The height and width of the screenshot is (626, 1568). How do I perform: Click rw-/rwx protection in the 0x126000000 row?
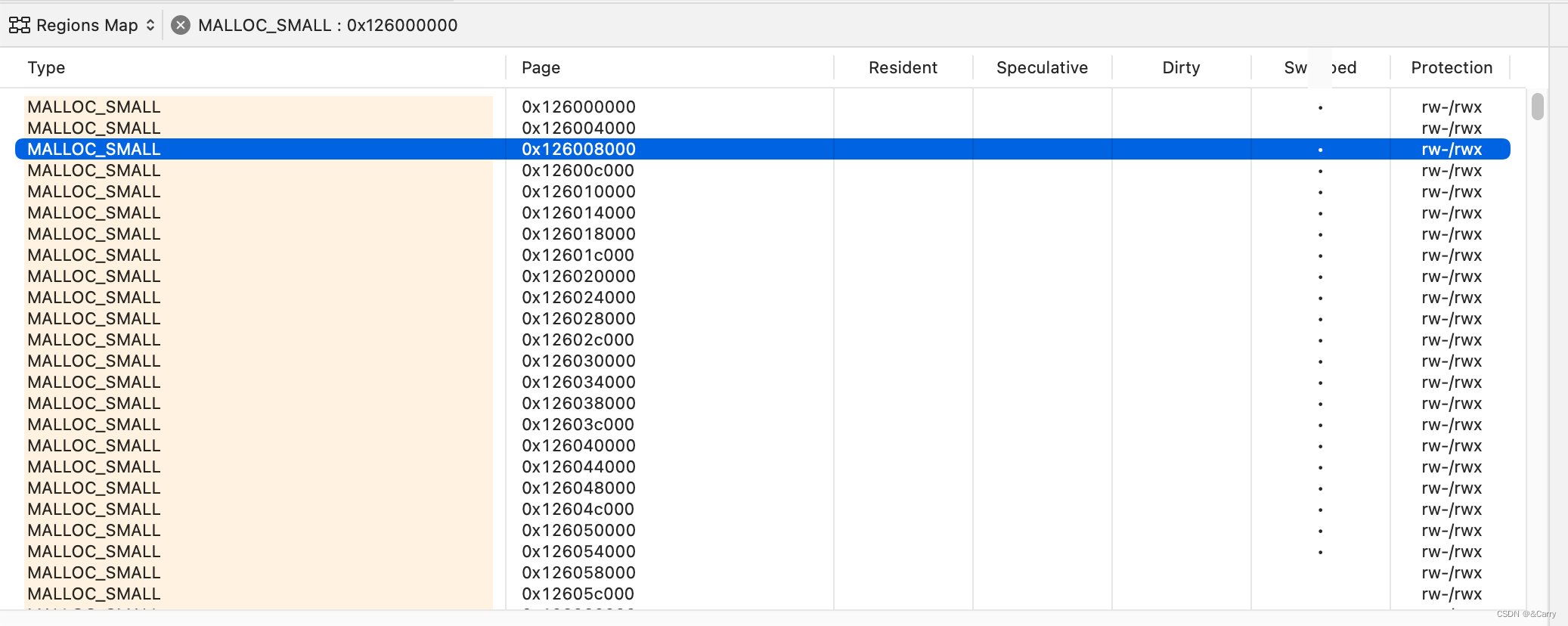[x=1452, y=107]
